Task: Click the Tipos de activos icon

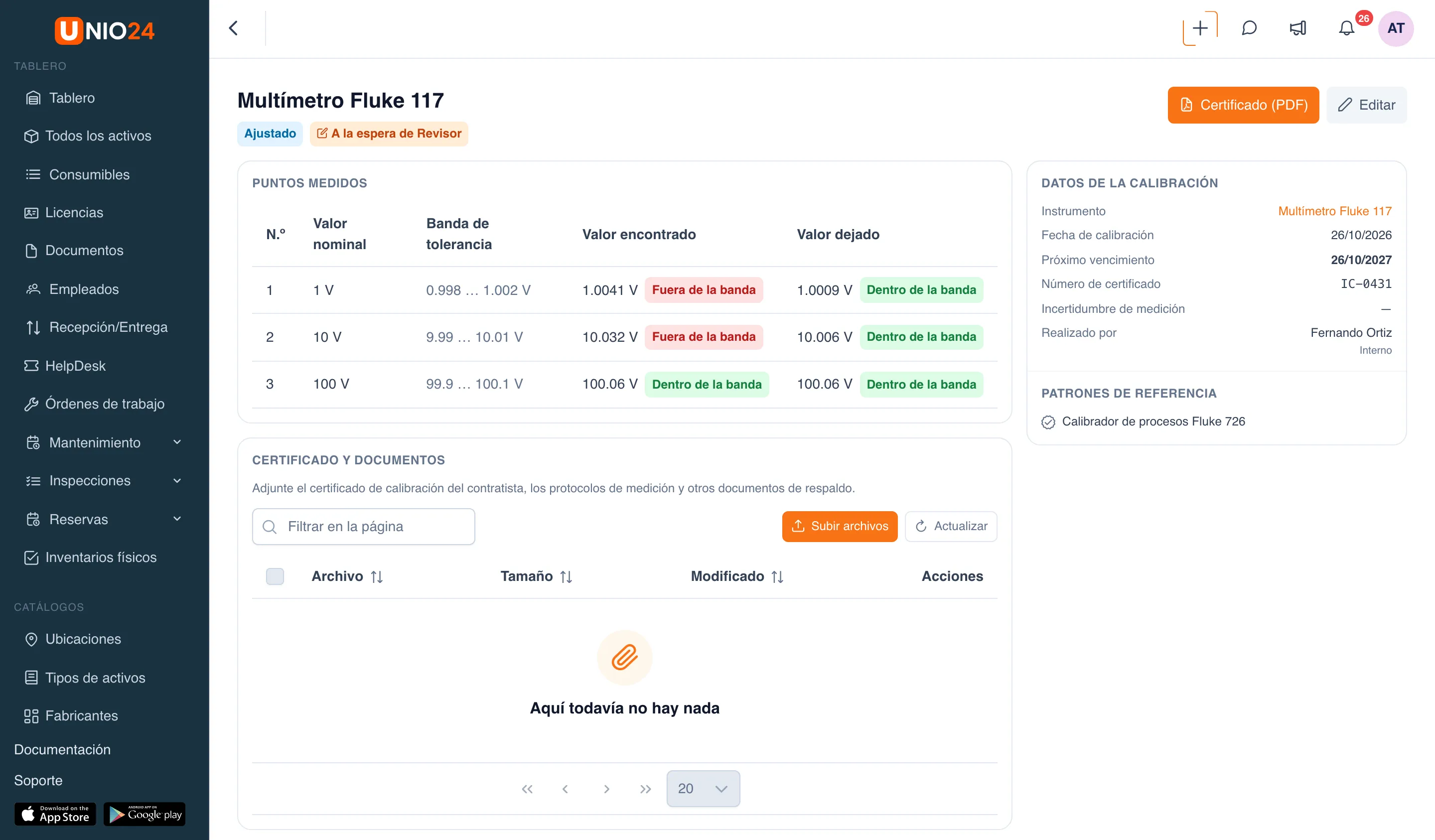Action: (31, 678)
